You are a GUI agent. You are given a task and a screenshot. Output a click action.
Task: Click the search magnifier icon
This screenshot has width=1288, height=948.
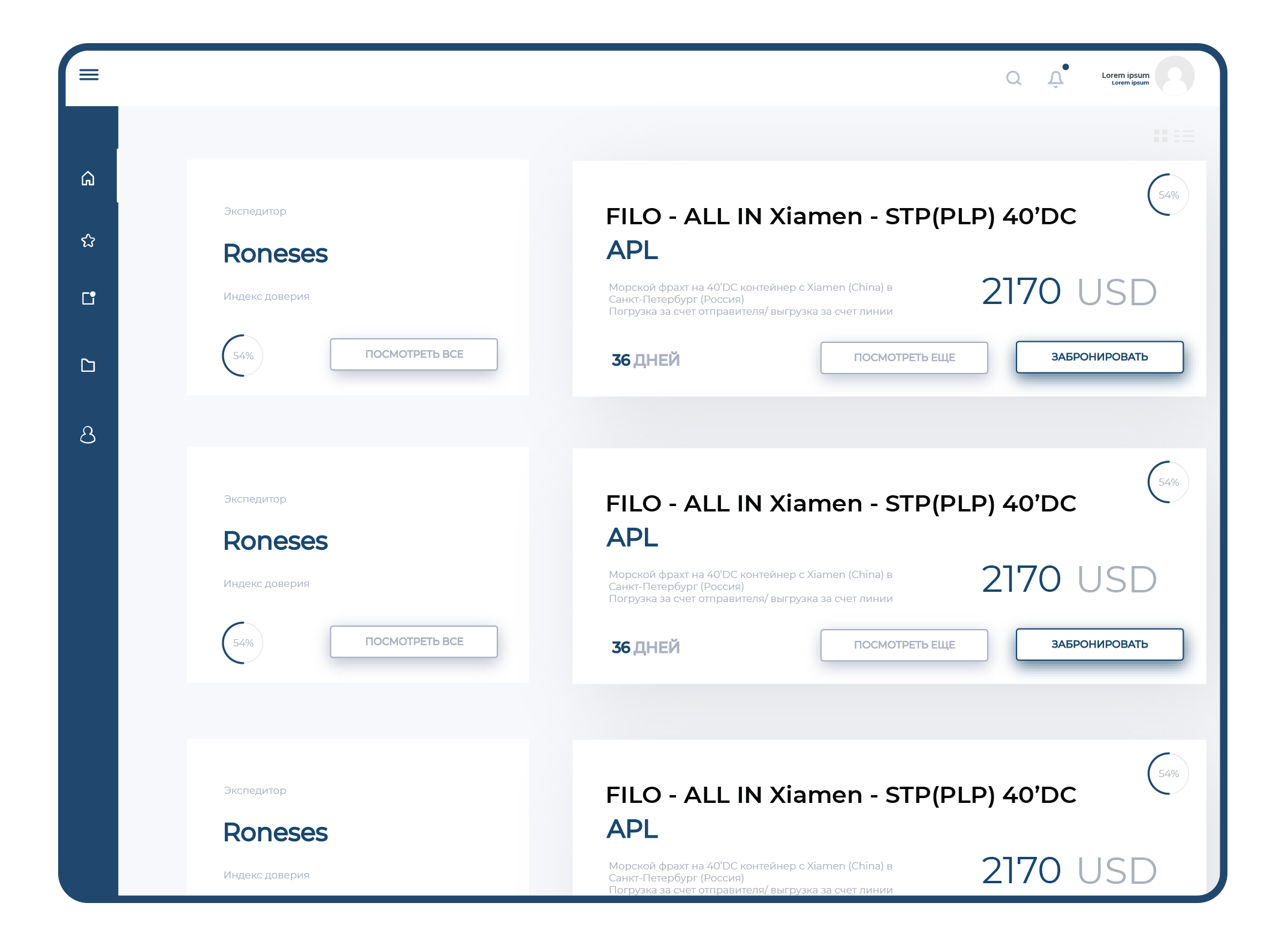(x=1013, y=78)
